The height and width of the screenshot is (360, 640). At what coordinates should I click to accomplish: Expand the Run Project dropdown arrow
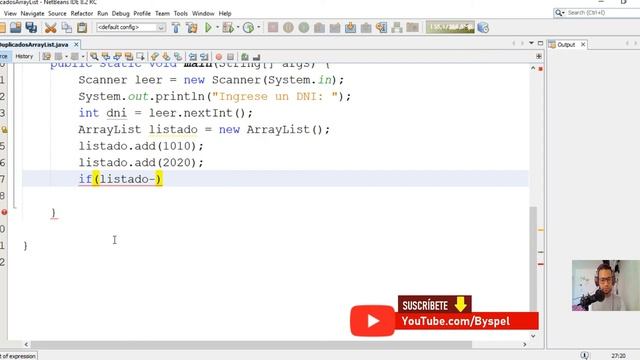click(x=217, y=27)
